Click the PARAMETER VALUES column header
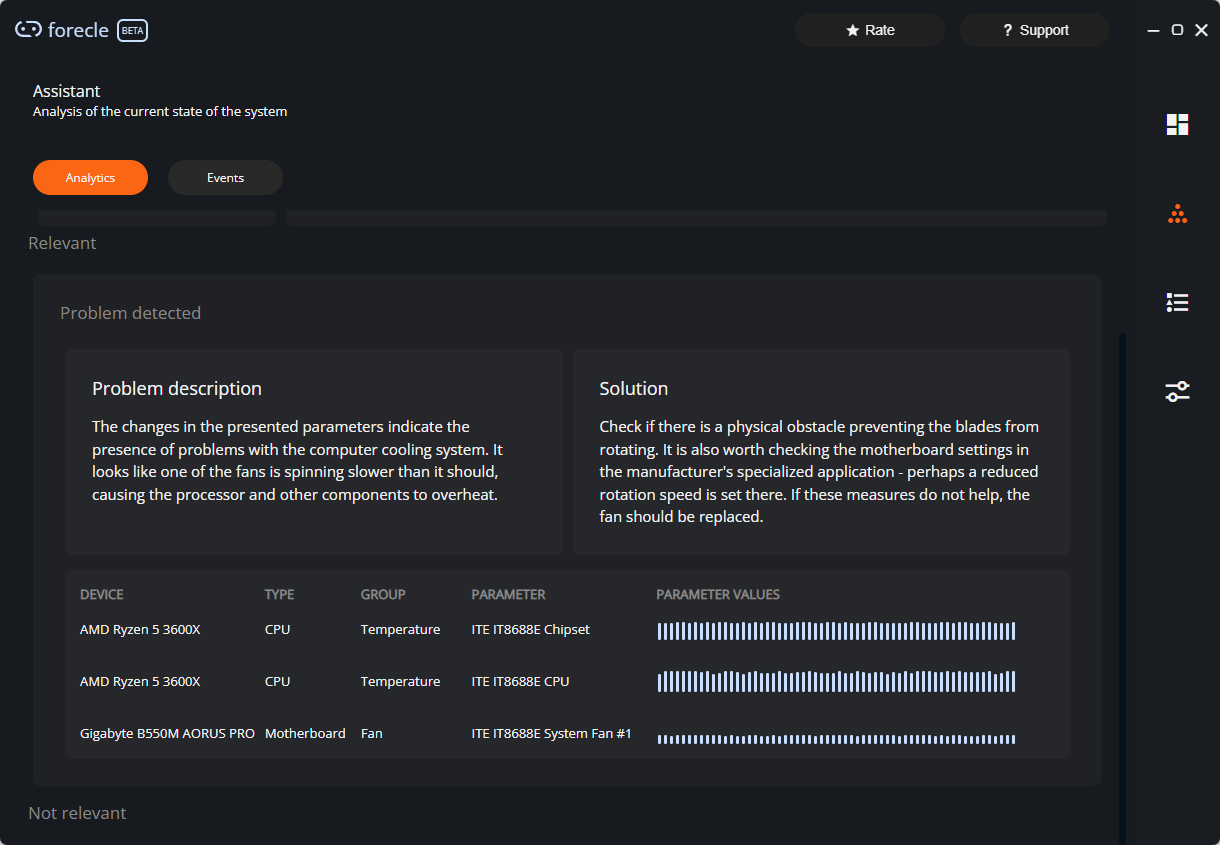 pos(717,594)
